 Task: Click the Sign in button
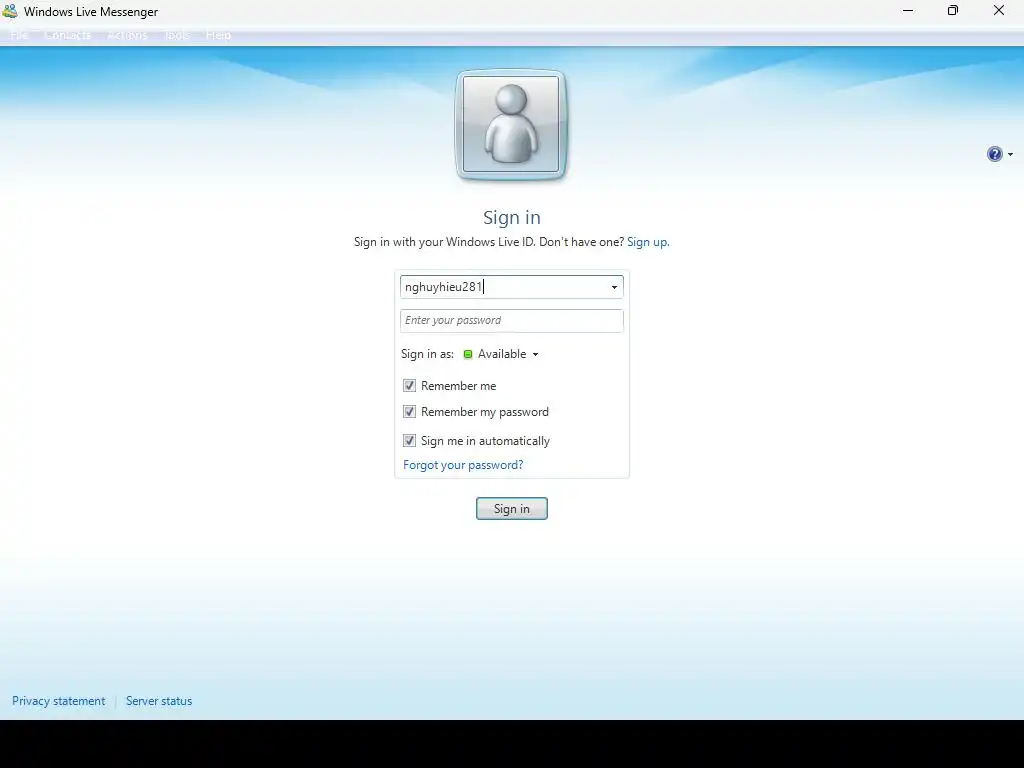512,509
